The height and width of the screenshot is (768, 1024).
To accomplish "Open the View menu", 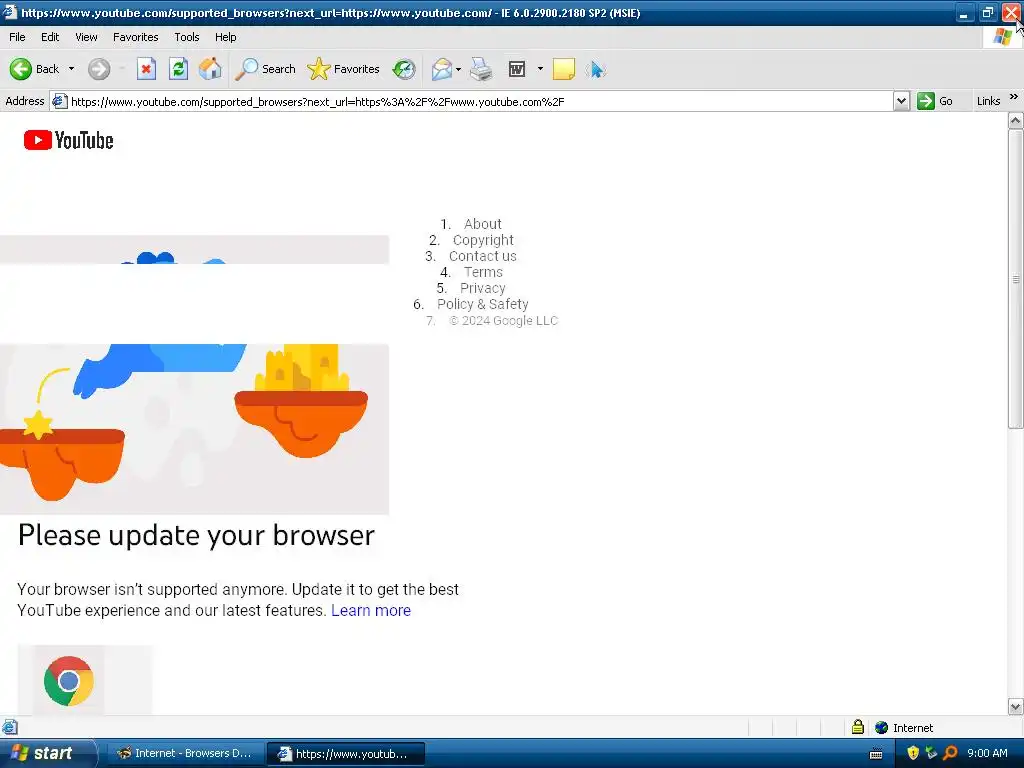I will click(x=86, y=37).
